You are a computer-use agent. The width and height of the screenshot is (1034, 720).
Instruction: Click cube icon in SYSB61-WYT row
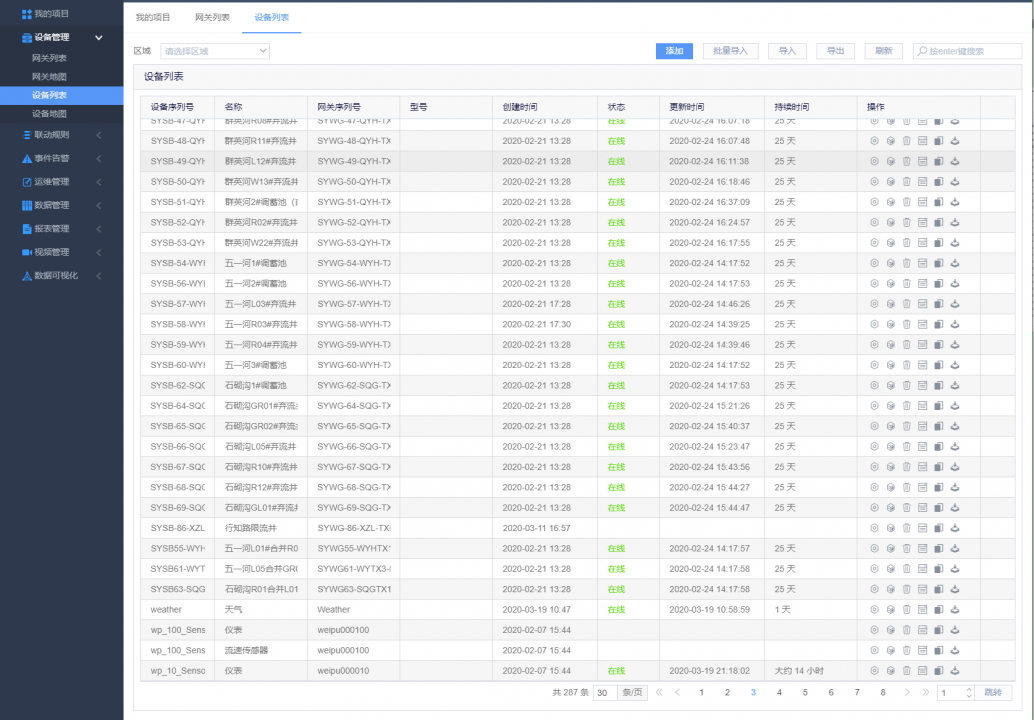(890, 568)
